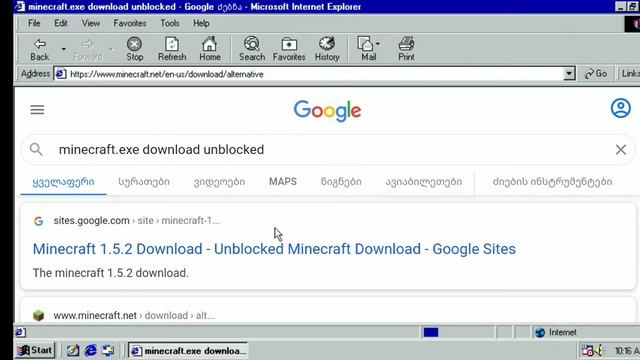The height and width of the screenshot is (360, 640).
Task: Launch Internet Explorer from quick launch
Action: (x=91, y=350)
